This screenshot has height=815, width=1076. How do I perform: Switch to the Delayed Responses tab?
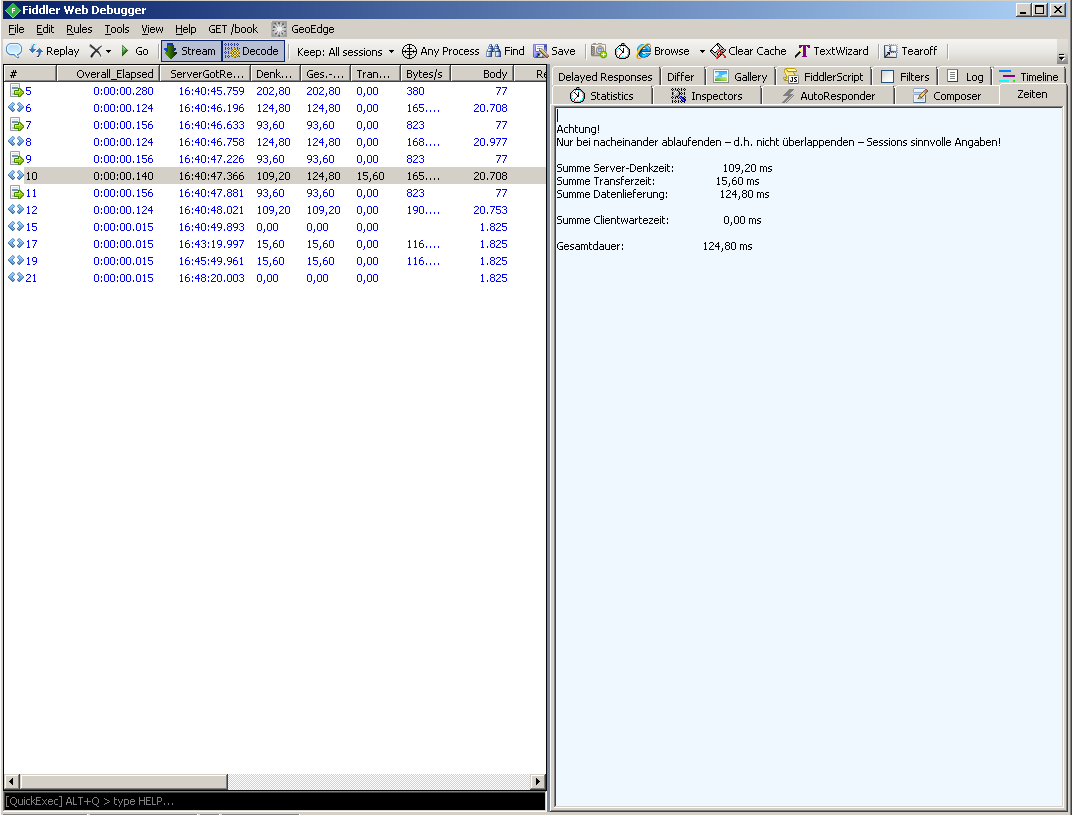605,77
